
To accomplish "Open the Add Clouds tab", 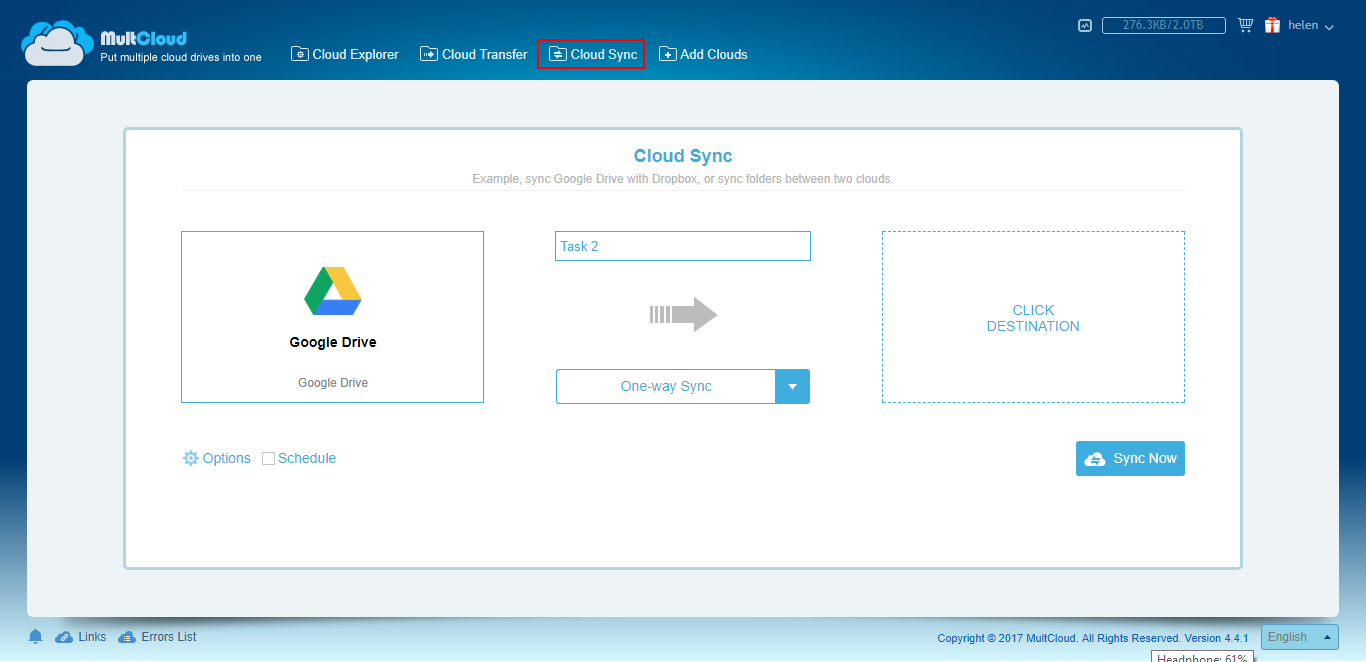I will pos(703,54).
